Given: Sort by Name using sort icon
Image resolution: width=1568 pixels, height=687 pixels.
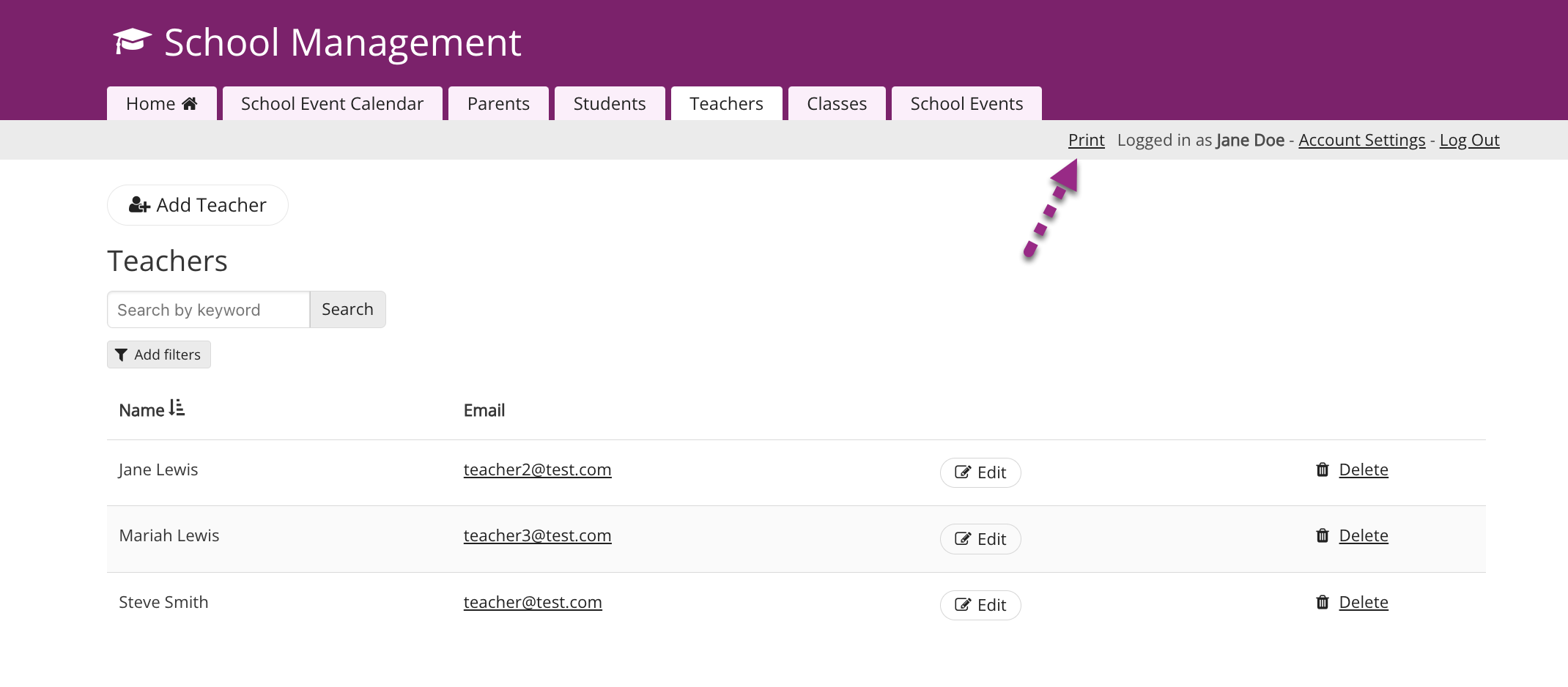Looking at the screenshot, I should 177,408.
